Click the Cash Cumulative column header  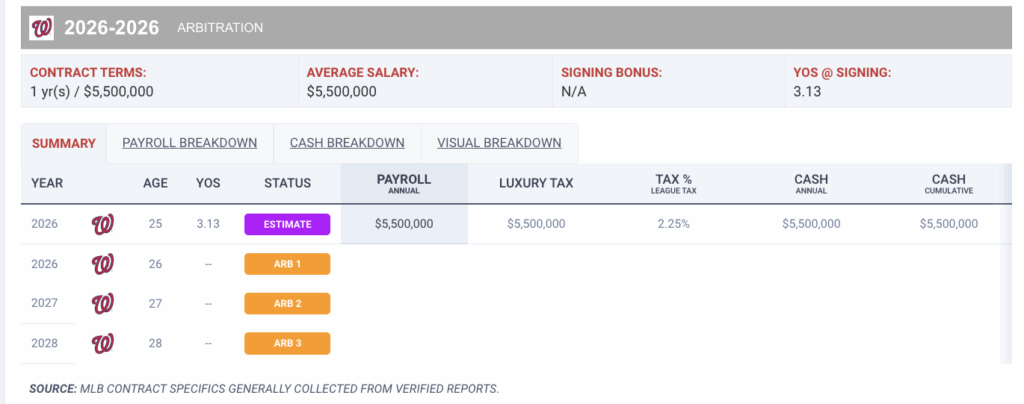pos(949,183)
